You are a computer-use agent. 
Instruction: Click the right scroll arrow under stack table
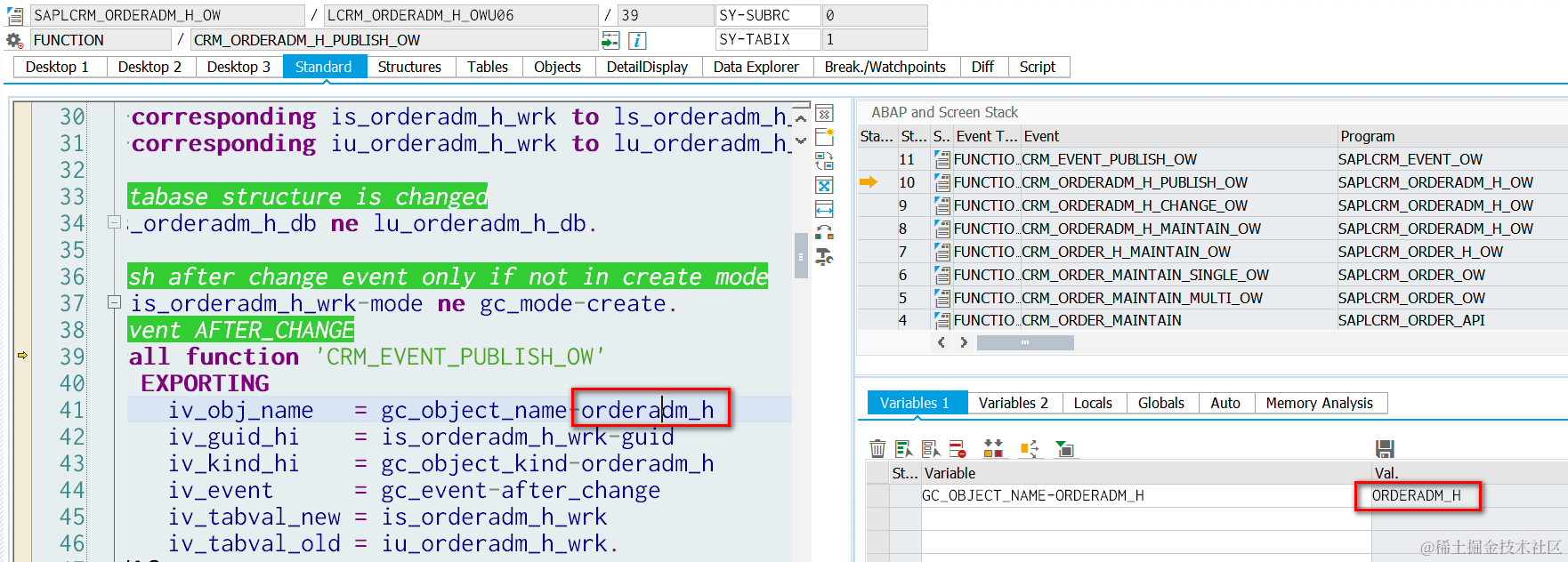(964, 342)
